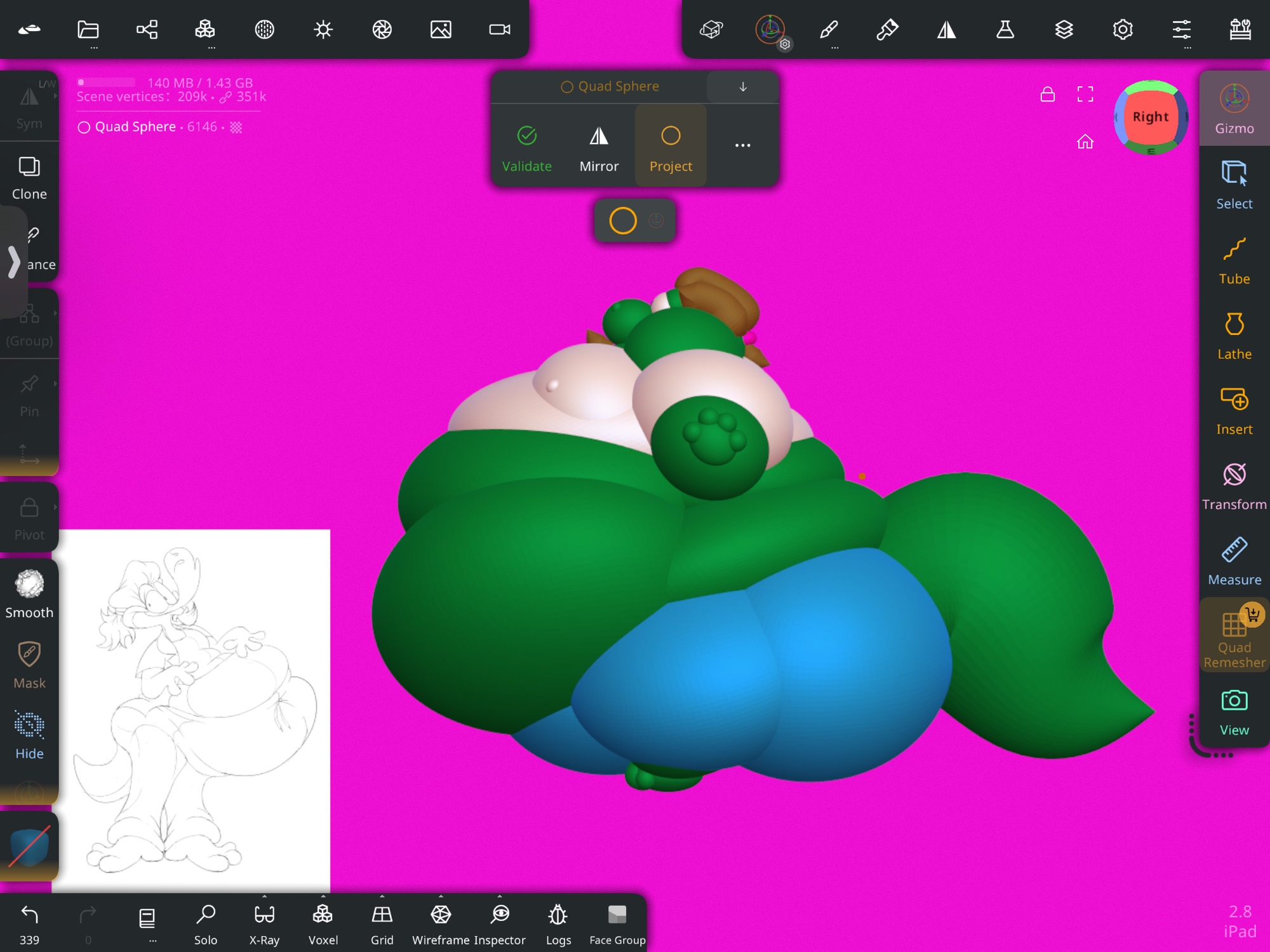Viewport: 1270px width, 952px height.
Task: Click the Right face of view cube
Action: click(1150, 117)
